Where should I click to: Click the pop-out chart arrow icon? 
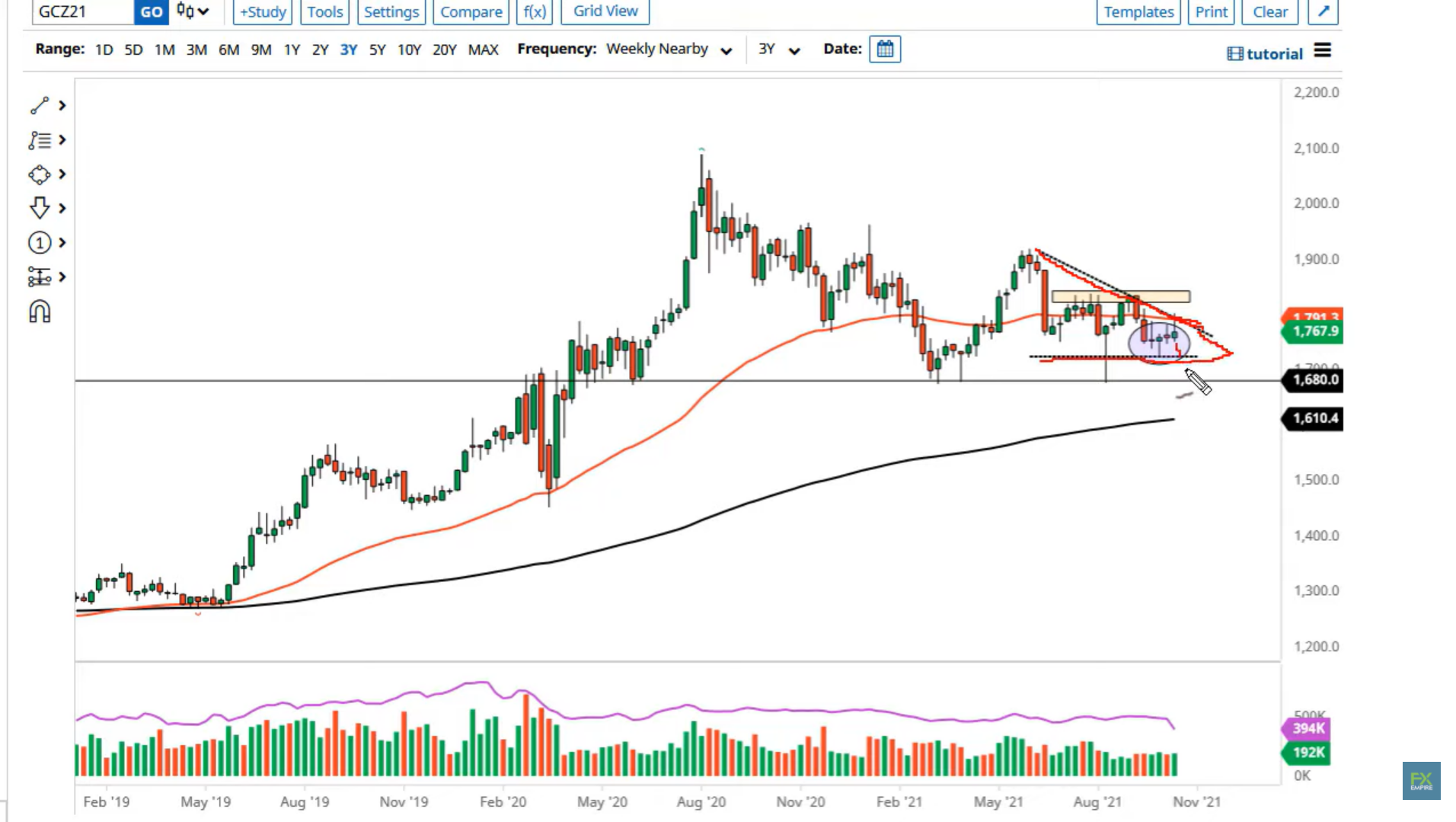pos(1323,11)
